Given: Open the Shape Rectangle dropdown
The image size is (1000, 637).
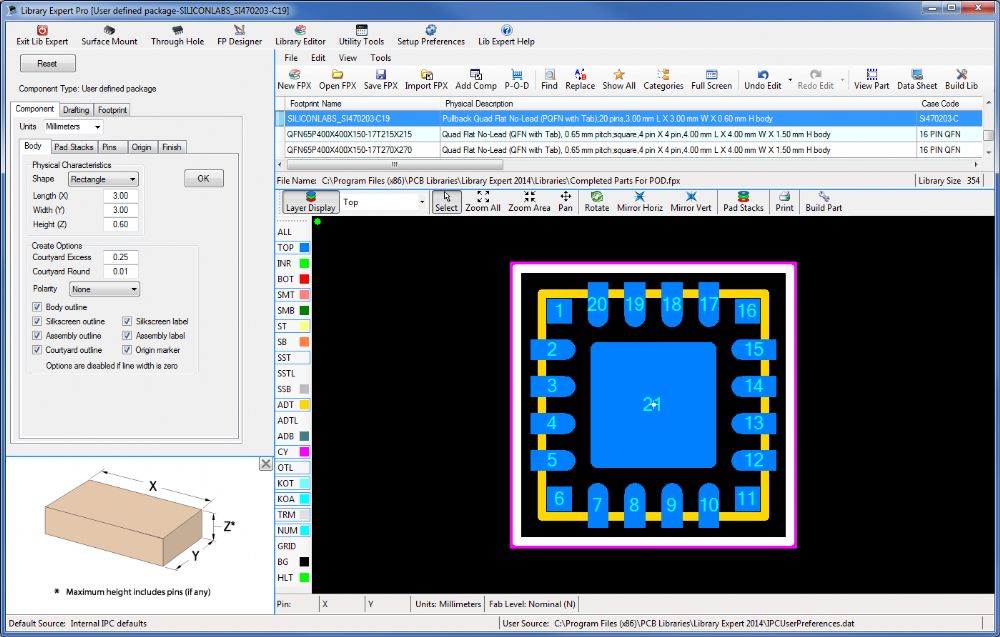Looking at the screenshot, I should pos(103,179).
